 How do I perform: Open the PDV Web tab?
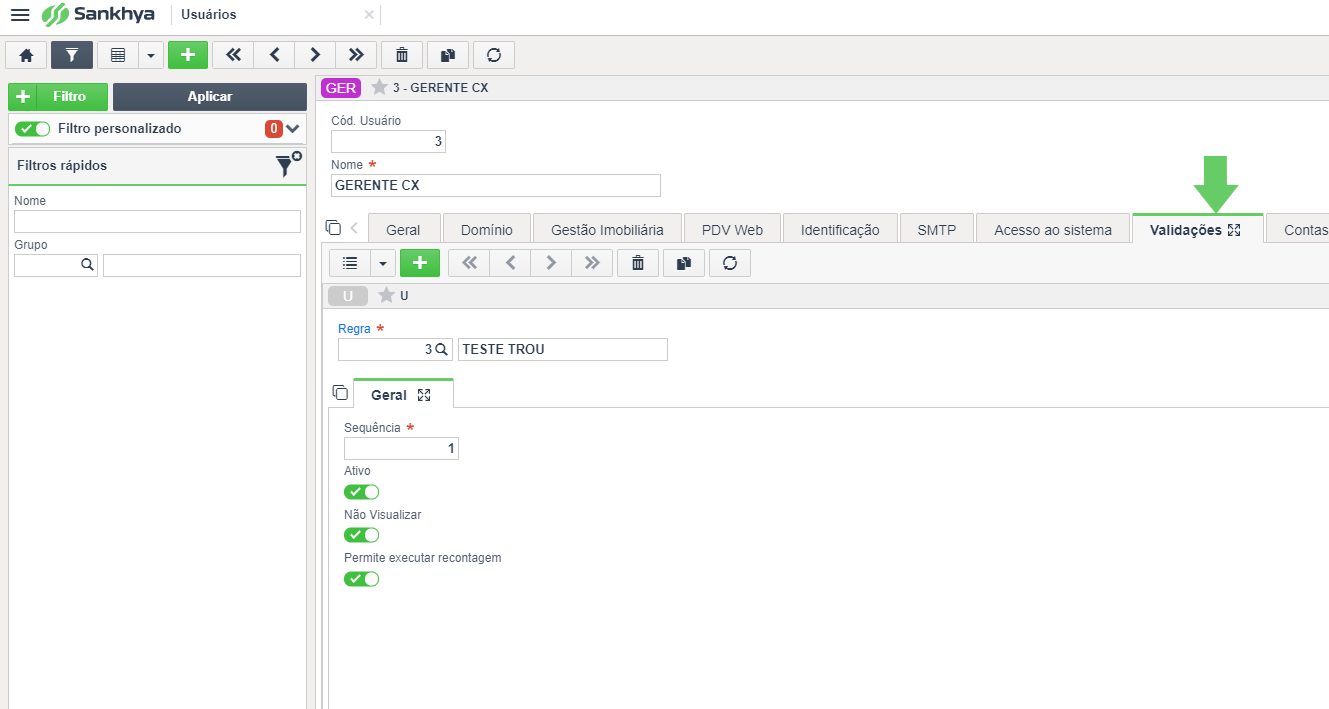[732, 229]
